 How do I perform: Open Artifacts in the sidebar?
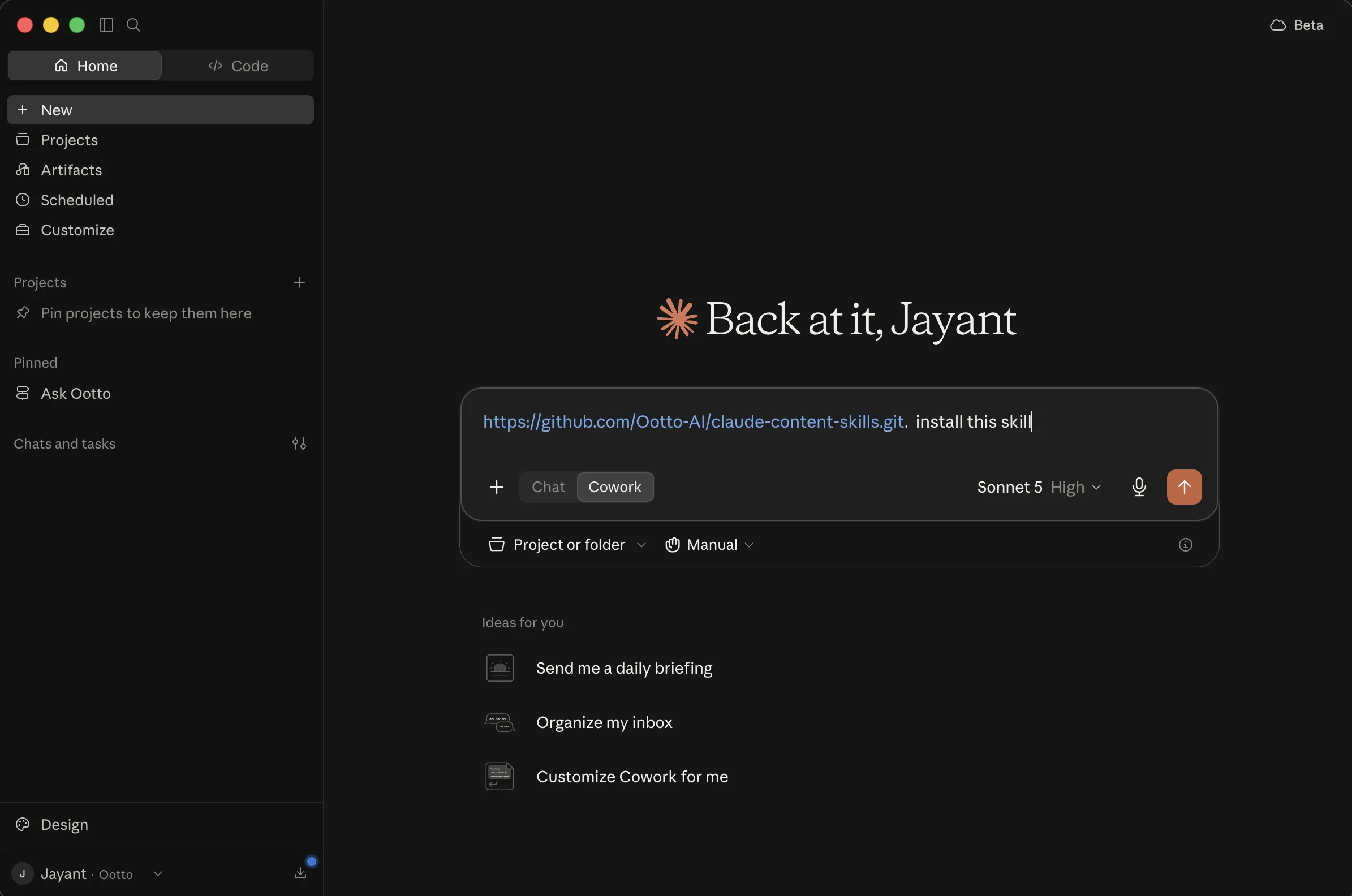coord(160,170)
